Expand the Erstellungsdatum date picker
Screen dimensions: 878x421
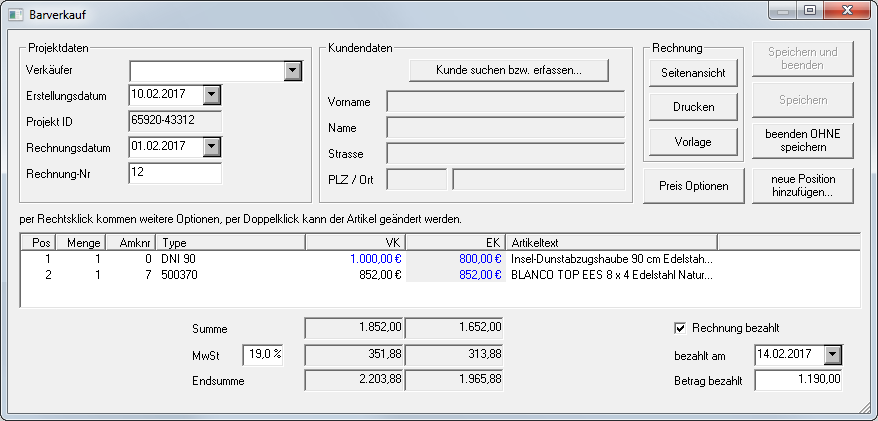211,95
